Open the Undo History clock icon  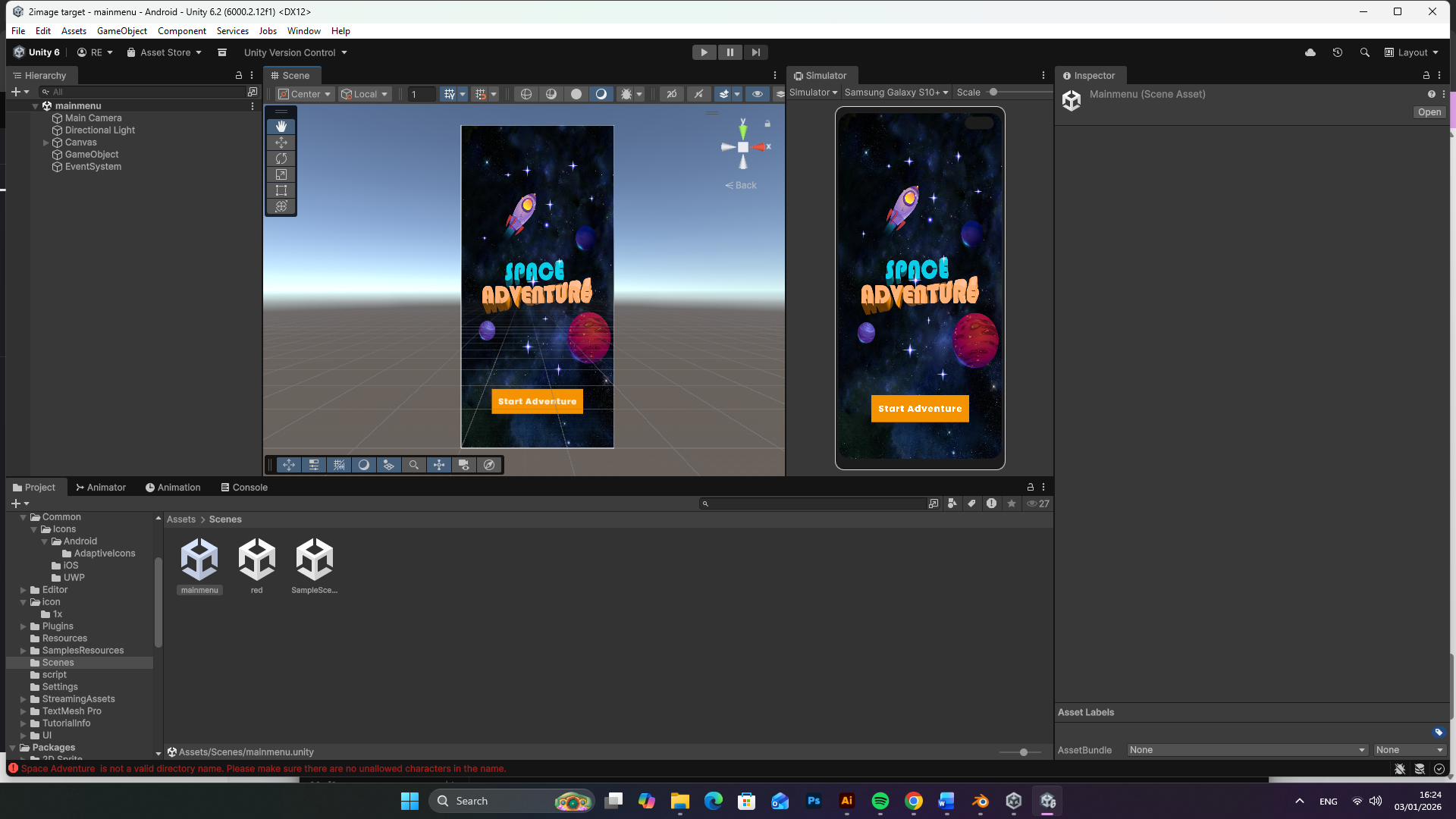pyautogui.click(x=1337, y=52)
